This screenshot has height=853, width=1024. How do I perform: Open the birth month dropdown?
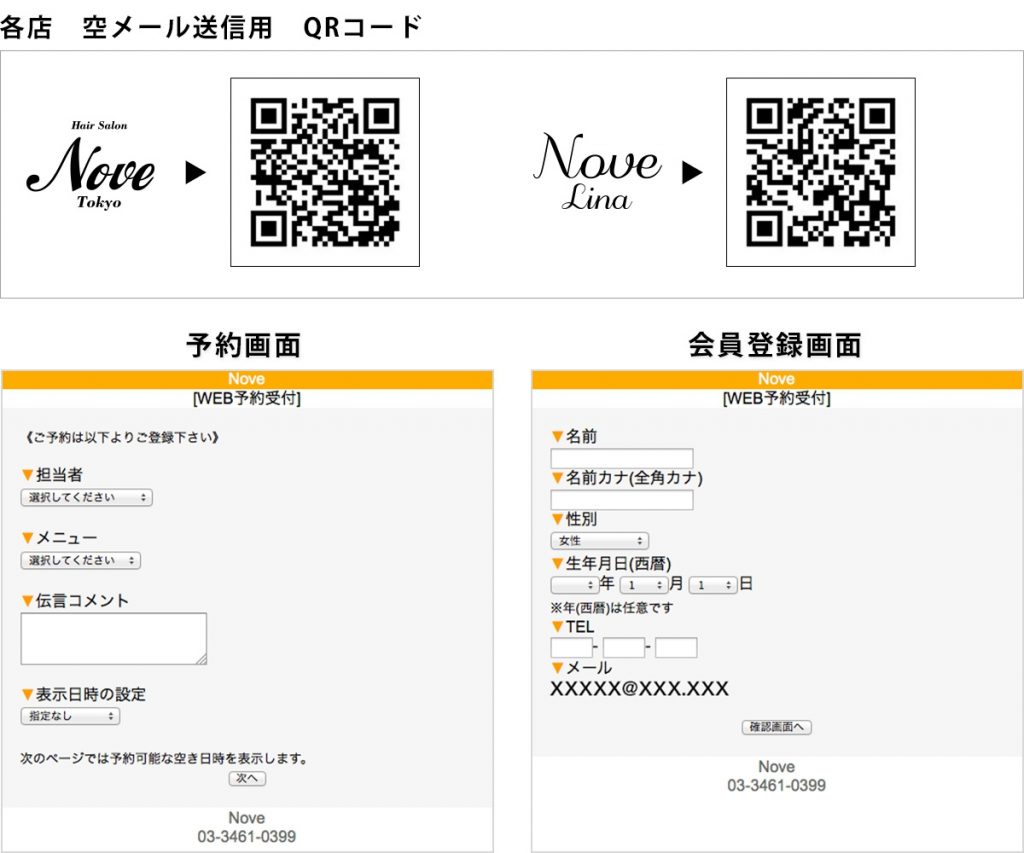644,585
